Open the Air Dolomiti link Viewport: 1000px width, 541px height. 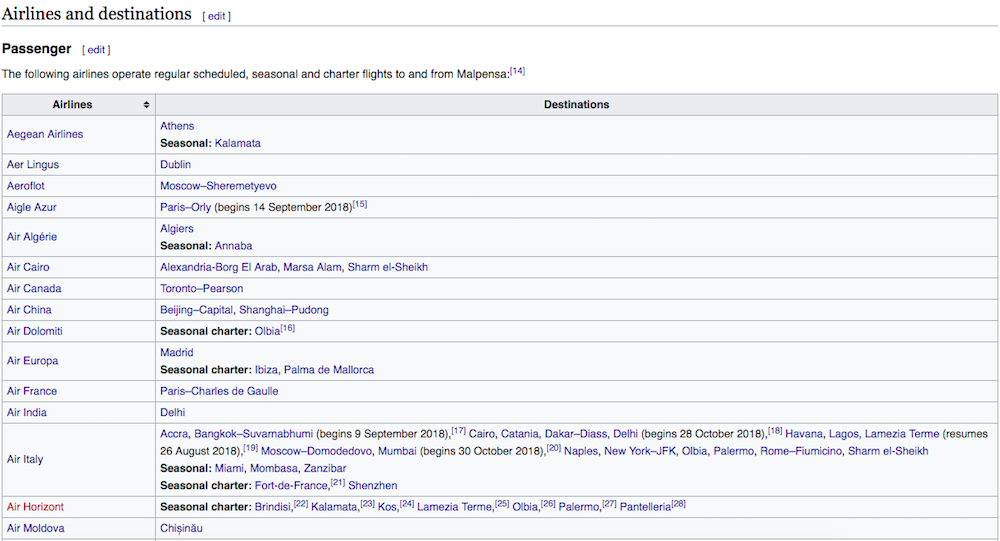coord(34,331)
